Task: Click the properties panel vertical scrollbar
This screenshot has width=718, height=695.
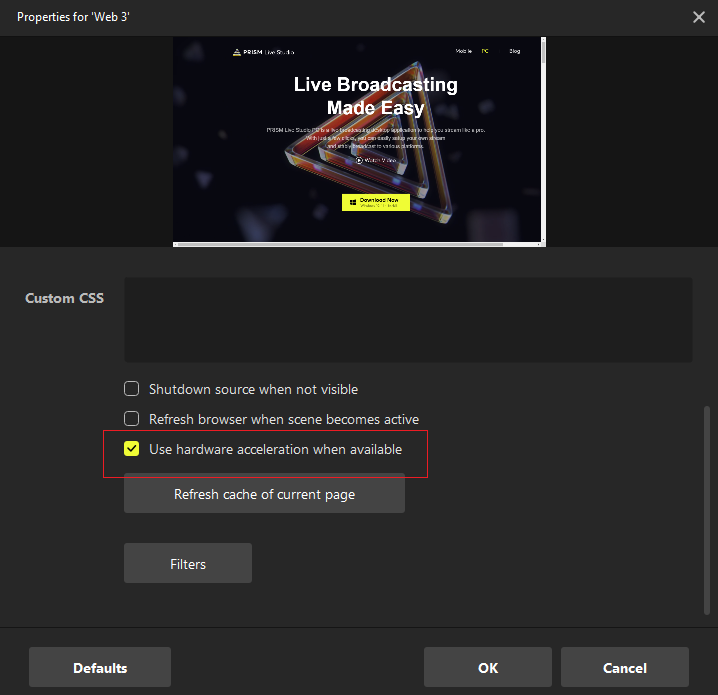Action: click(x=707, y=500)
